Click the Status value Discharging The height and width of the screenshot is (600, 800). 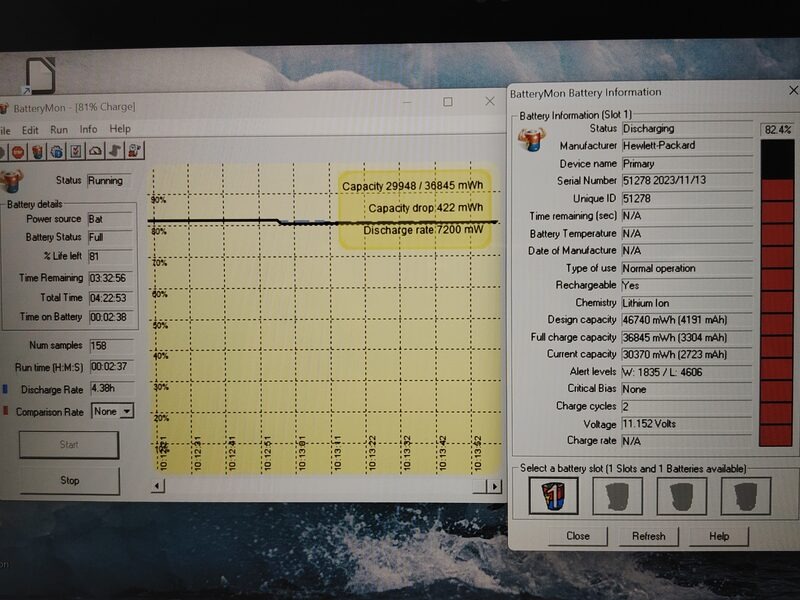(687, 129)
